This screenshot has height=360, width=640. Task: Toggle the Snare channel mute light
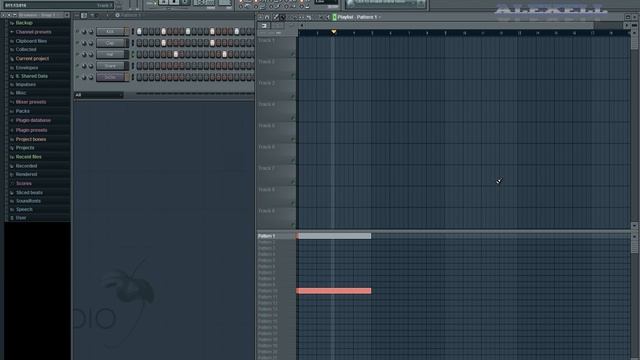coord(77,66)
